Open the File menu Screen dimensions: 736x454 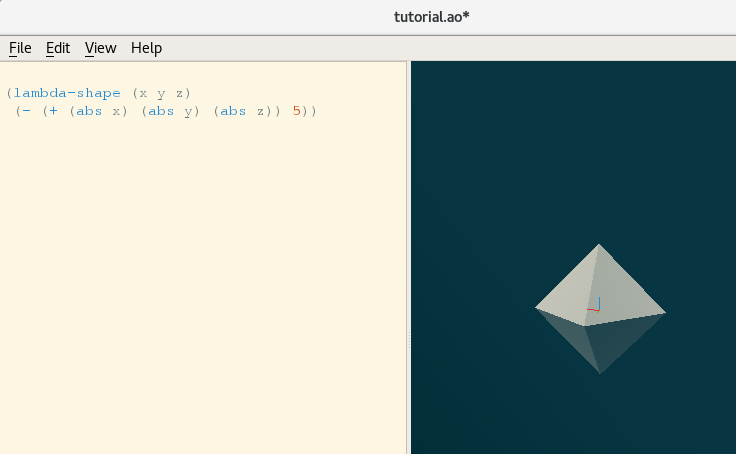click(20, 48)
